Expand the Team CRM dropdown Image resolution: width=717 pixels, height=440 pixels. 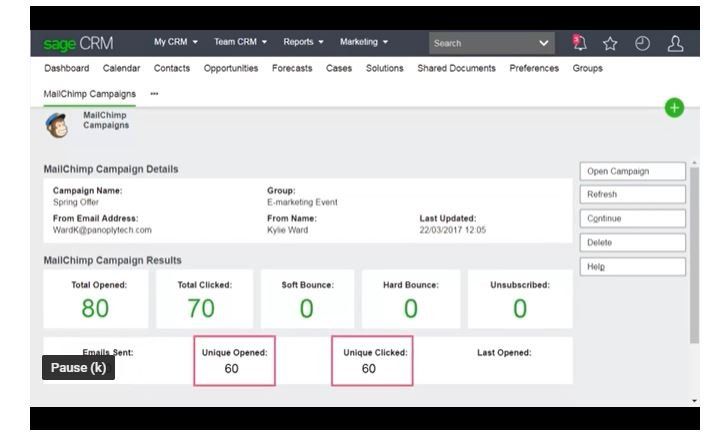(241, 42)
